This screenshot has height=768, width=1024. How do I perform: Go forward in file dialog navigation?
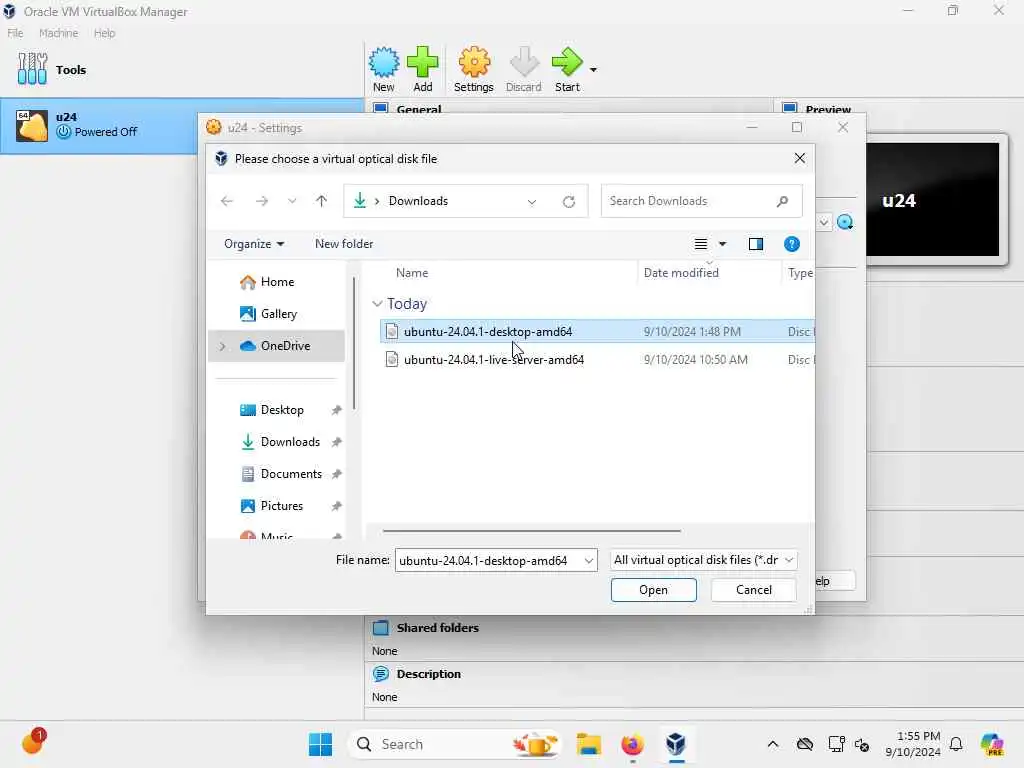click(x=262, y=201)
